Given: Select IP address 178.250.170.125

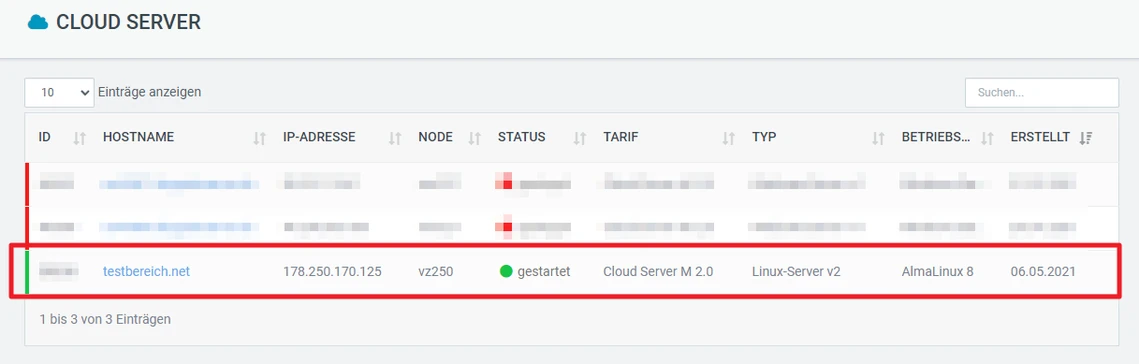Looking at the screenshot, I should (x=333, y=272).
